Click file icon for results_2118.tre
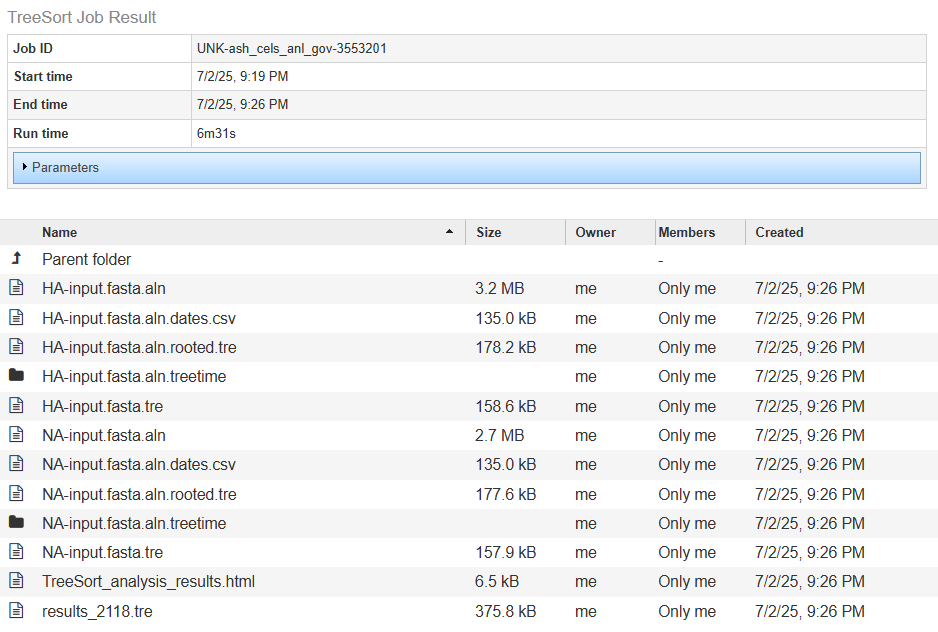The height and width of the screenshot is (632, 938). coord(16,610)
